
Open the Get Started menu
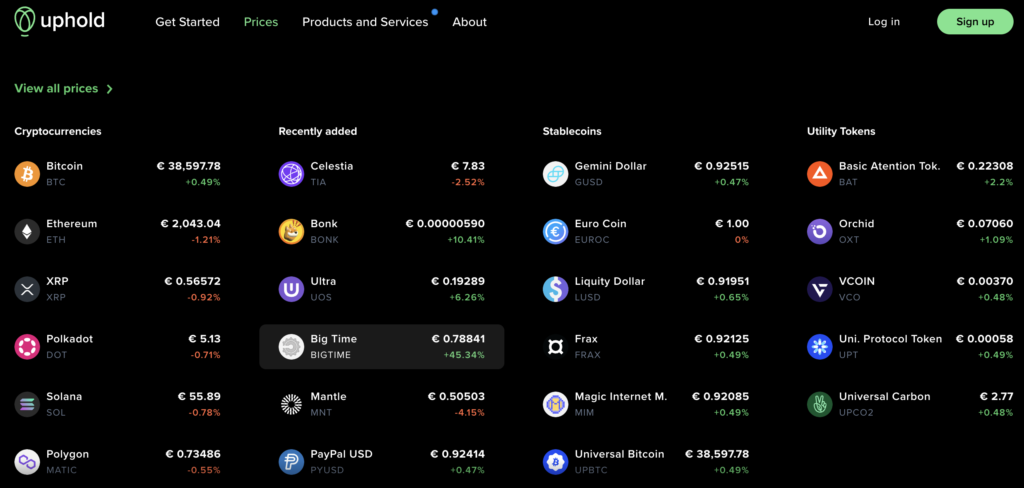coord(187,22)
